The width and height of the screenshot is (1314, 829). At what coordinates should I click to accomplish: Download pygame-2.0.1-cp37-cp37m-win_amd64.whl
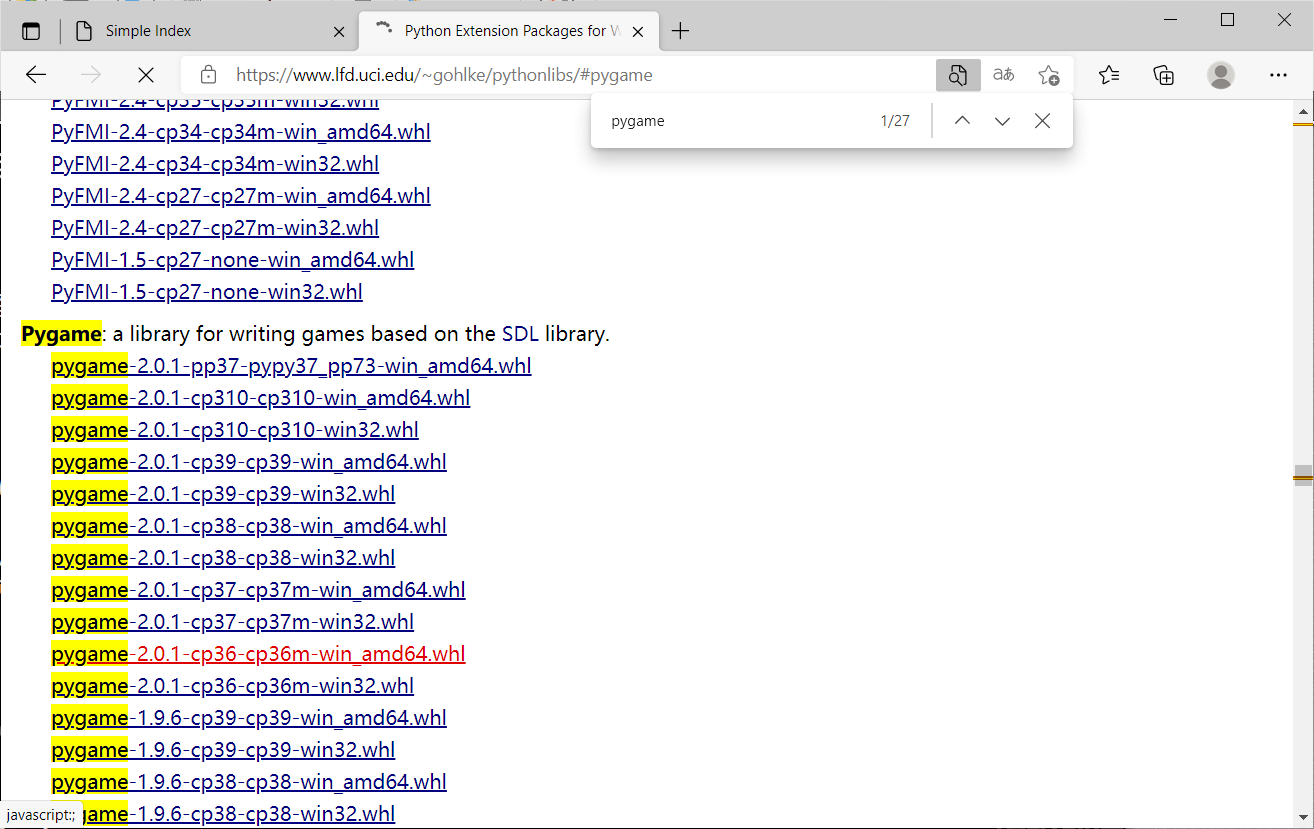click(x=258, y=590)
